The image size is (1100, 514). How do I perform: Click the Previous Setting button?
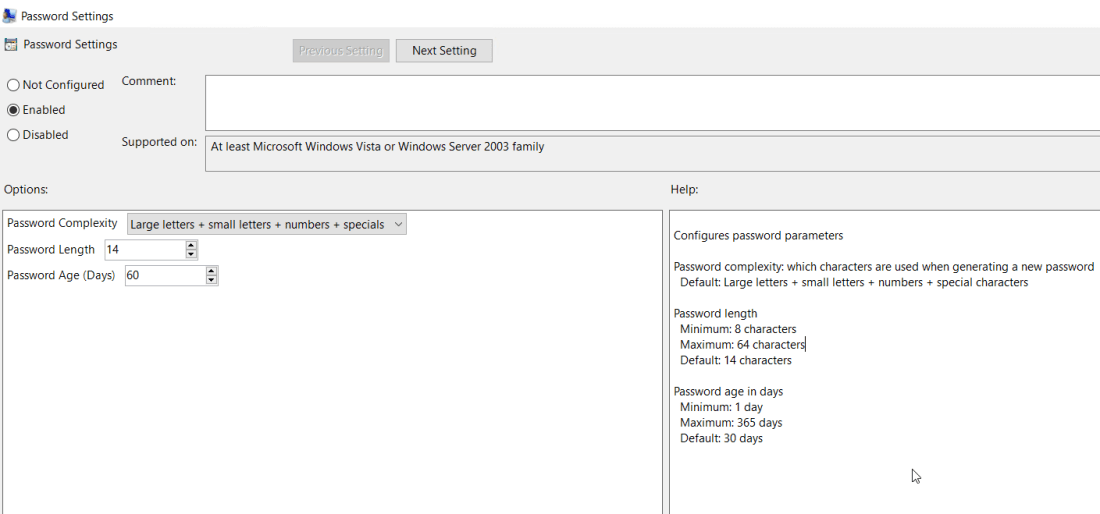(x=341, y=50)
